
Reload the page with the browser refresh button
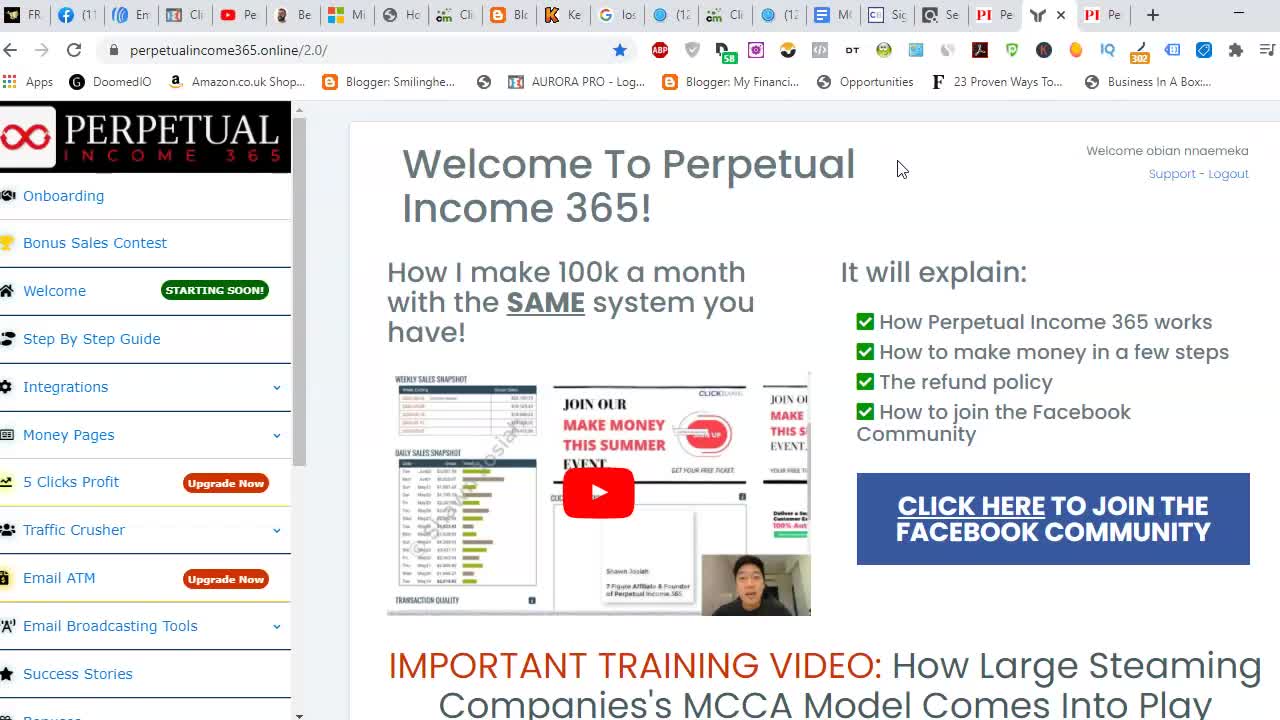tap(74, 50)
